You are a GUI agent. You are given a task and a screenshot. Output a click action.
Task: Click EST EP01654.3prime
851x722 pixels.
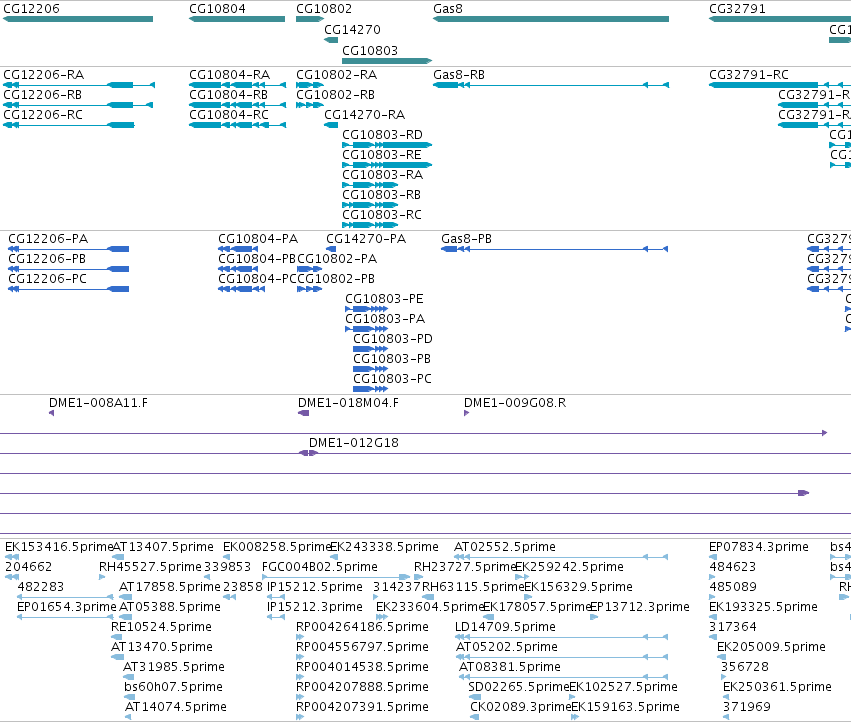[66, 617]
